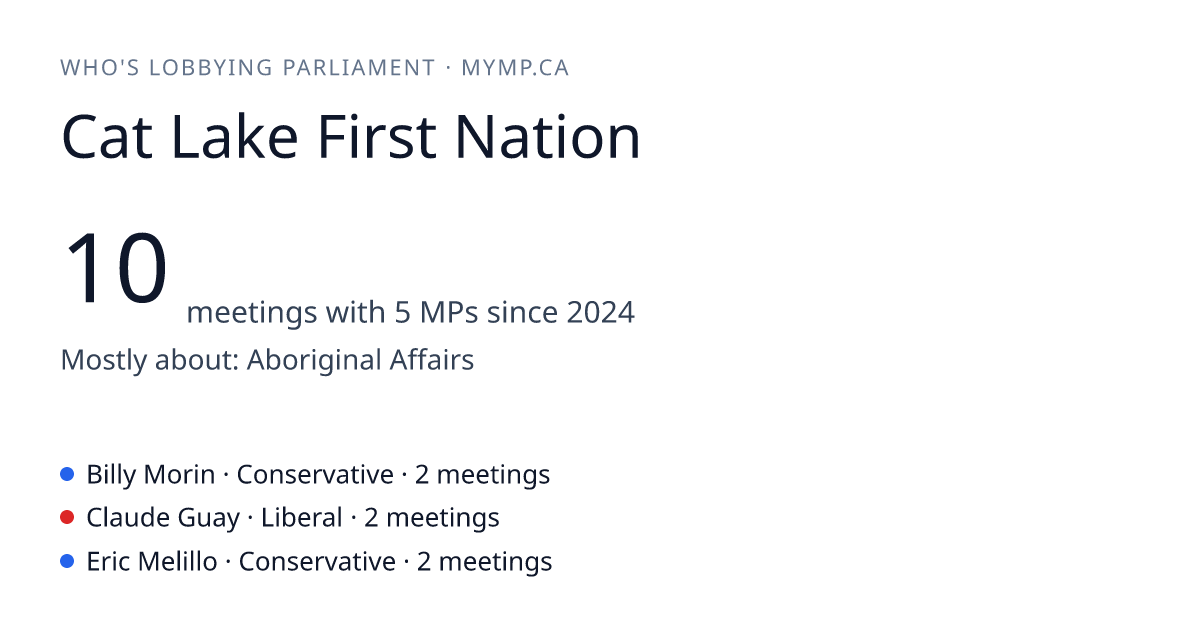This screenshot has height=630, width=1200.
Task: Select the Aboriginal Affairs topic
Action: 360,360
